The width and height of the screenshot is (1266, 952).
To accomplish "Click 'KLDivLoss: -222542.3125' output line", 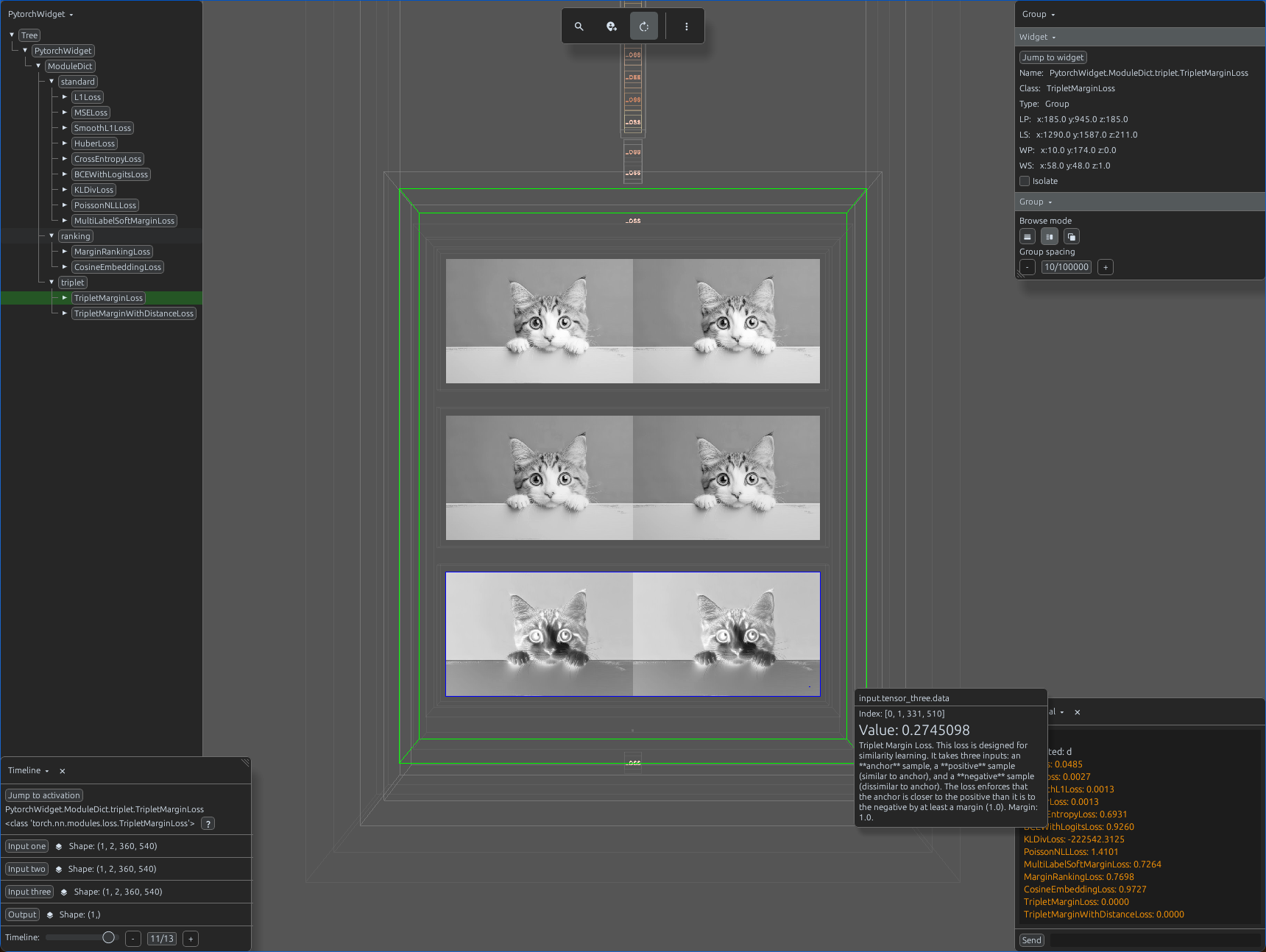I will point(1074,839).
